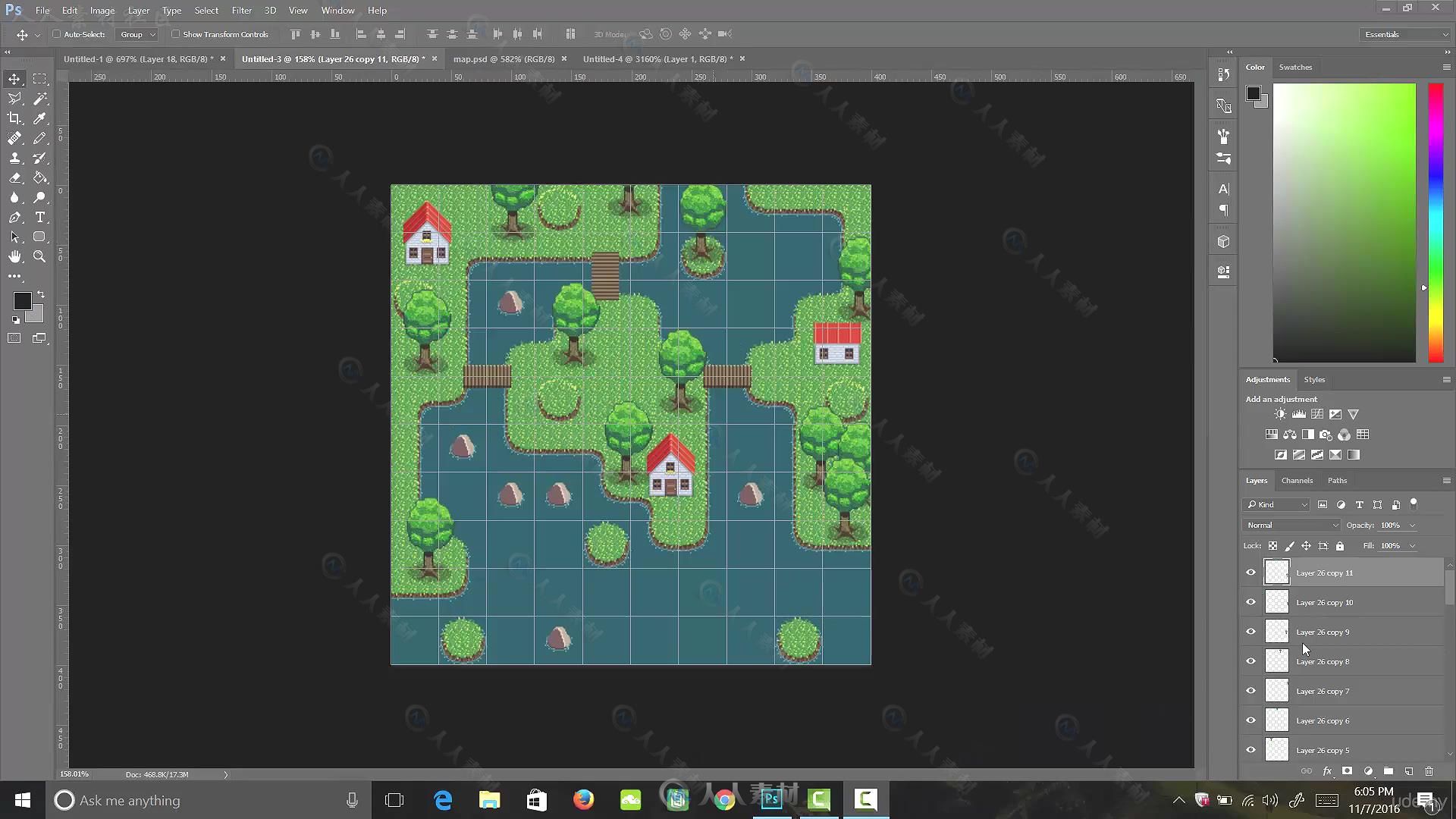Hide Layer 26 copy 10 visibility

1250,602
